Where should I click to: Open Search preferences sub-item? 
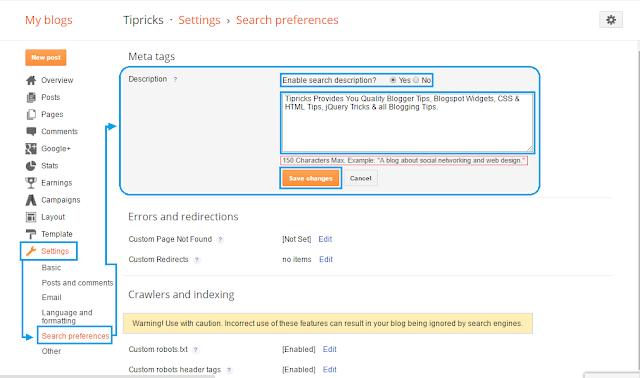[75, 336]
